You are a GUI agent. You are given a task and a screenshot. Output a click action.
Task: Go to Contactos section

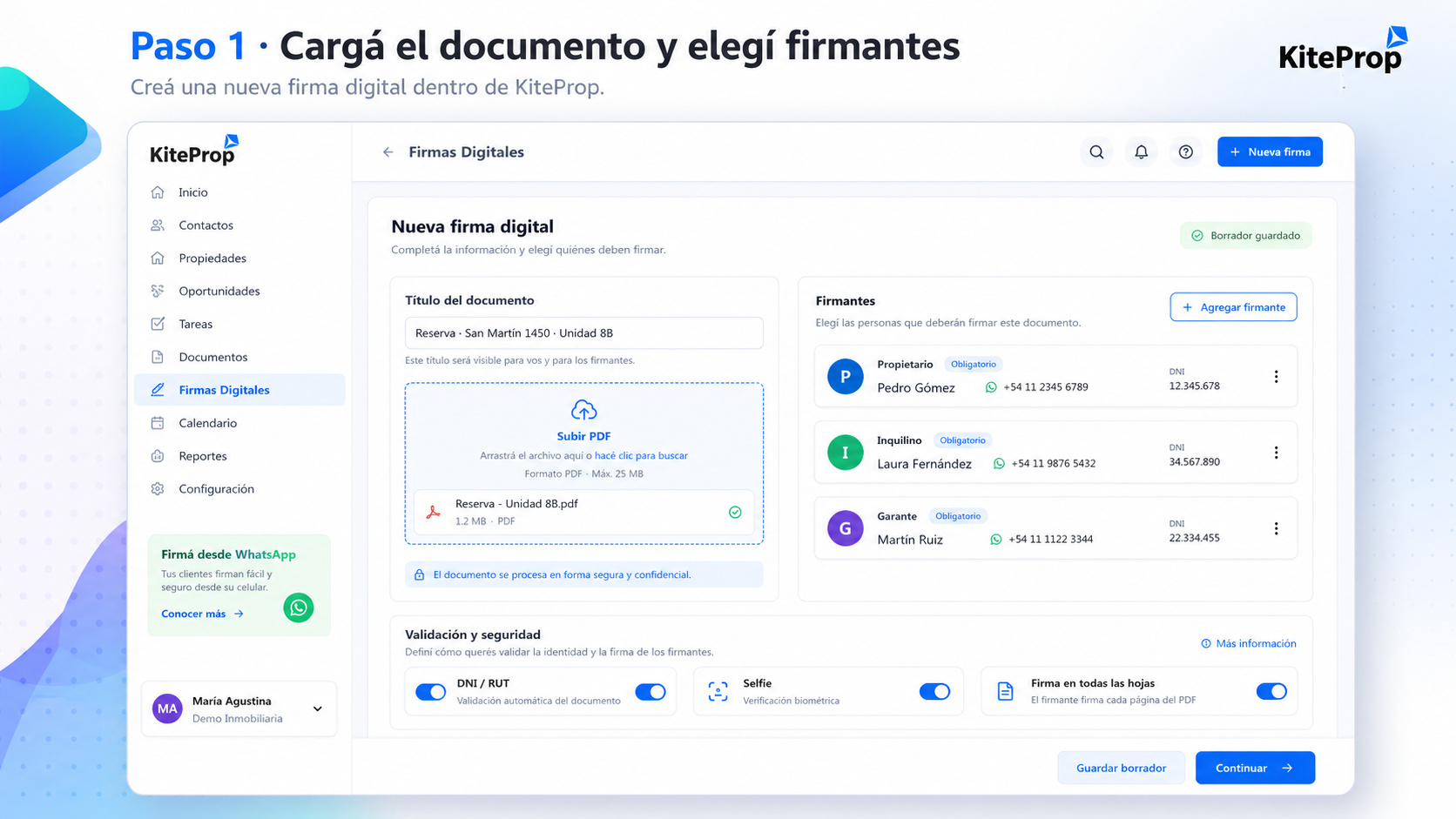point(239,225)
